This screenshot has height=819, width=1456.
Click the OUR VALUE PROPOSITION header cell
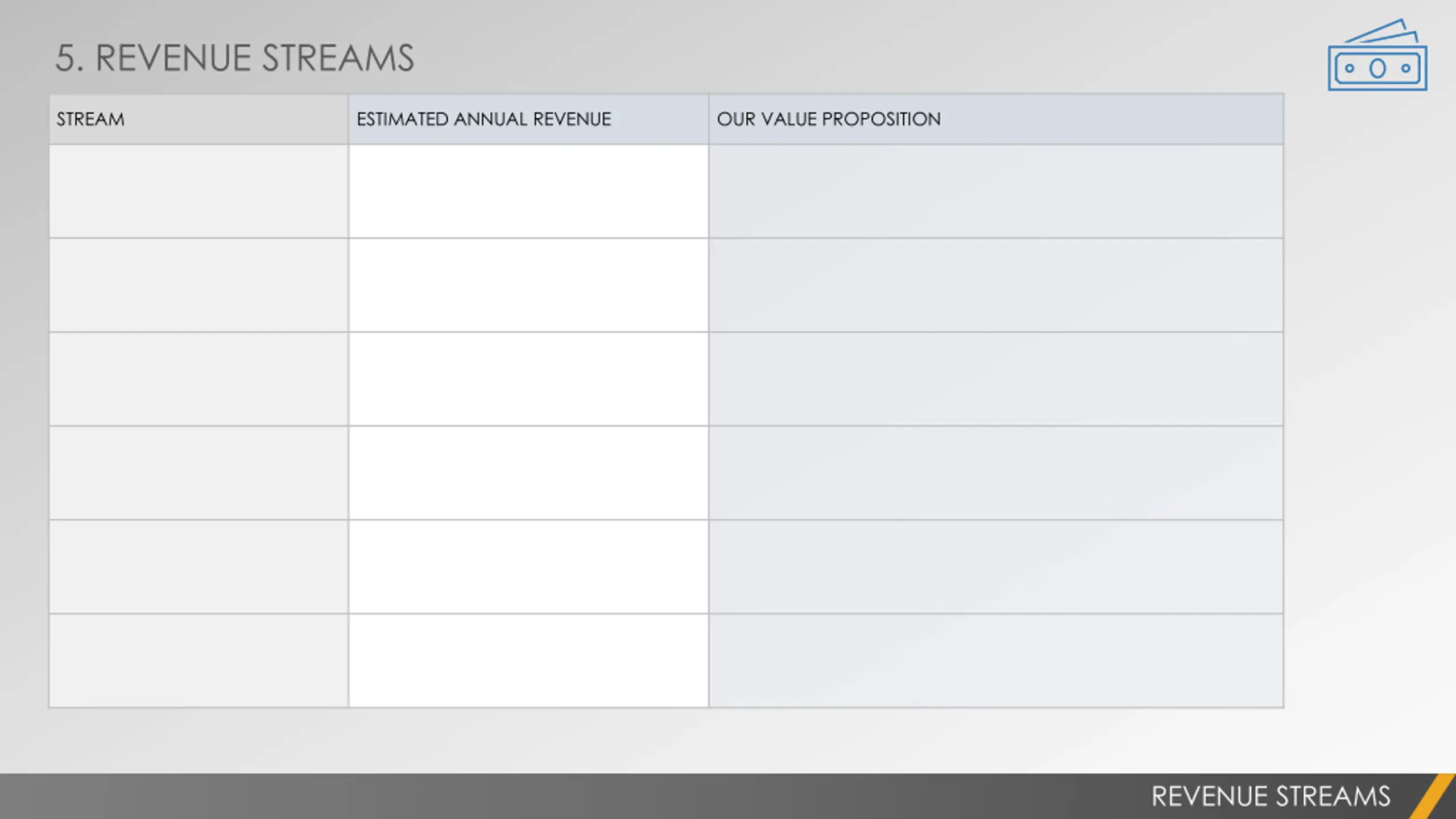tap(996, 119)
